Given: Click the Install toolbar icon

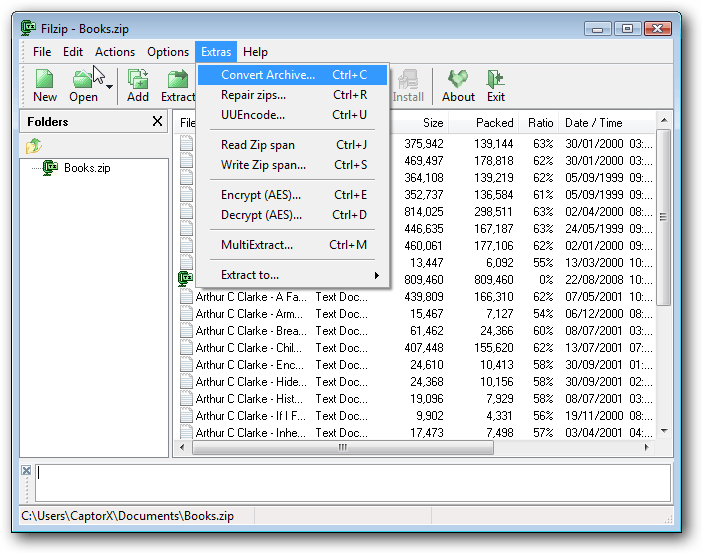Looking at the screenshot, I should click(408, 85).
